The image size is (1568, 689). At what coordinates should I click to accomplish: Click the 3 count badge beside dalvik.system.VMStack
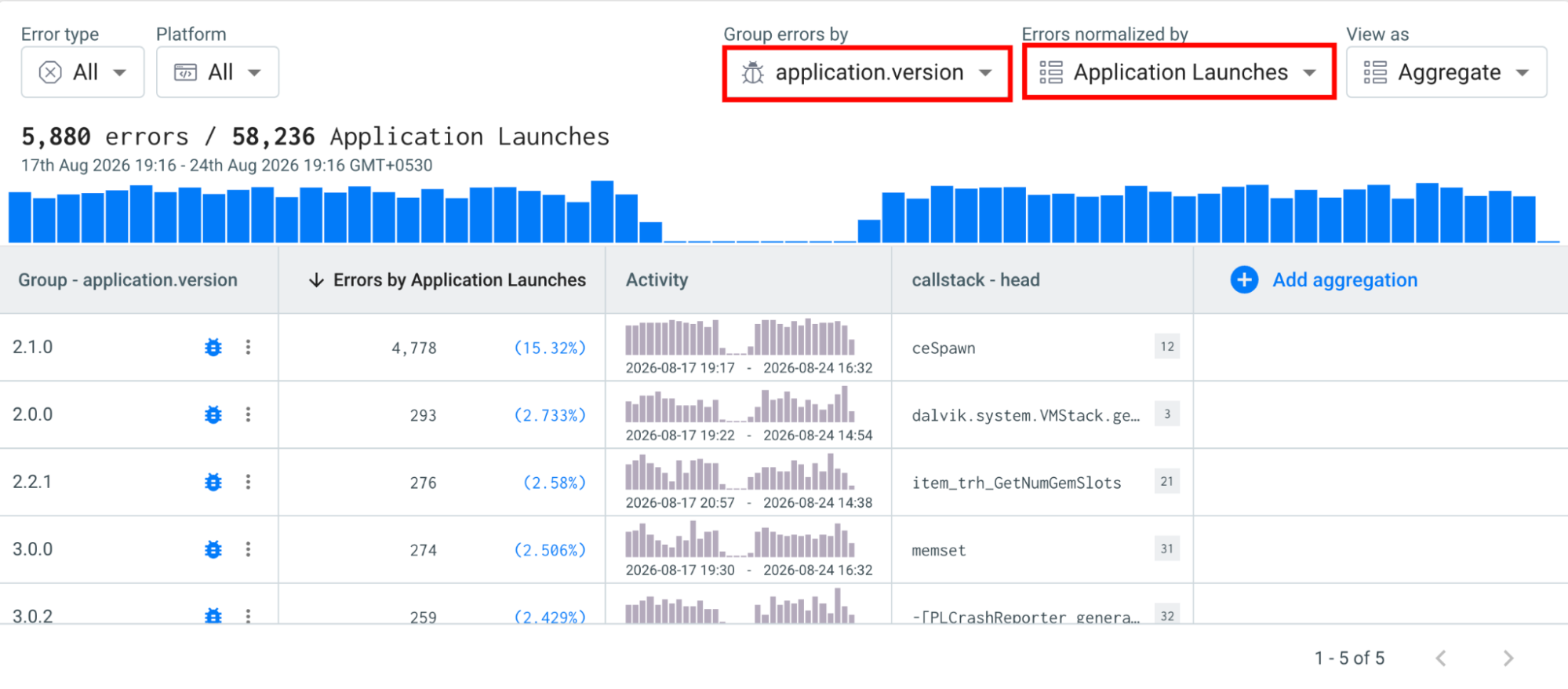tap(1167, 414)
